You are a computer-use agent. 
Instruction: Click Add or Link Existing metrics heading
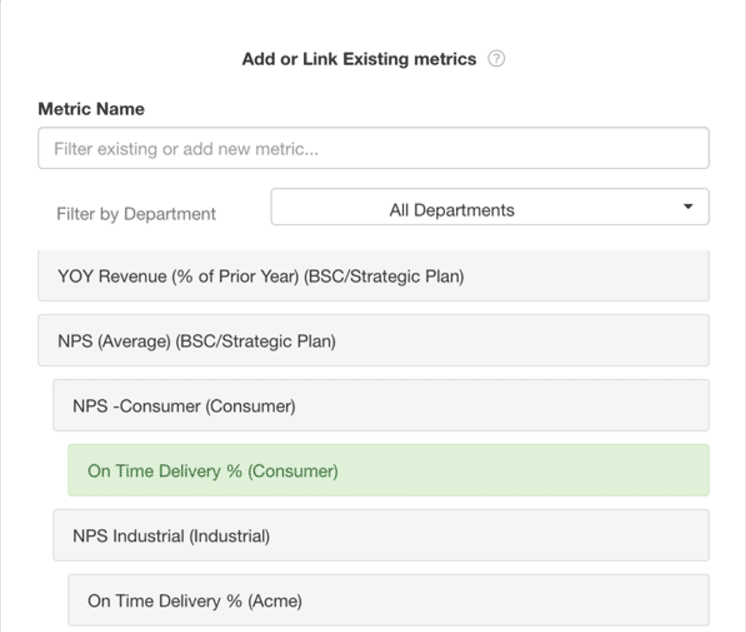click(x=359, y=59)
